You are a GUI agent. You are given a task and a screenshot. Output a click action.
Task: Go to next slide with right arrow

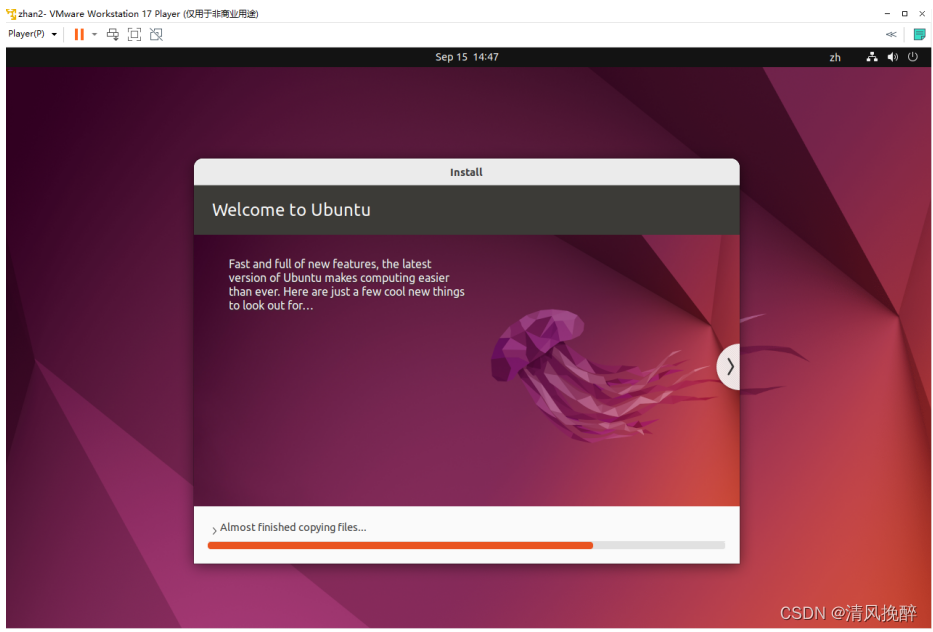729,367
